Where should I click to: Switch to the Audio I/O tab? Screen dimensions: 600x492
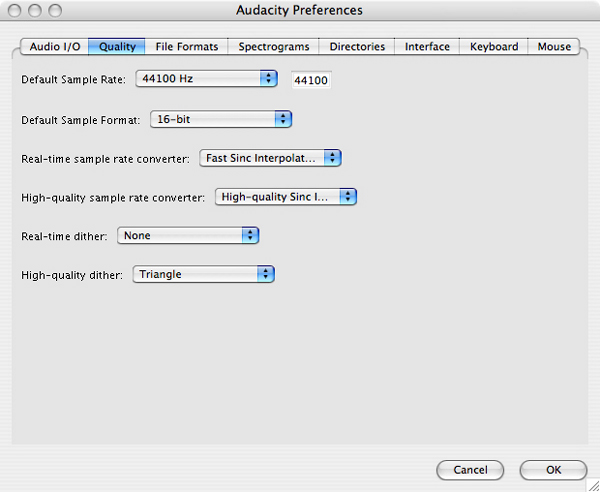click(54, 47)
